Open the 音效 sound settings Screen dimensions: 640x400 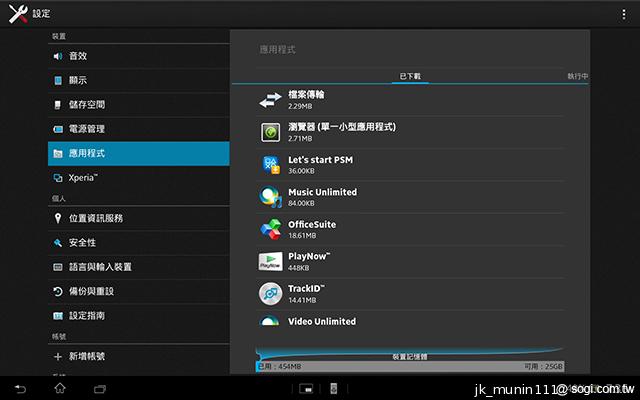click(139, 56)
